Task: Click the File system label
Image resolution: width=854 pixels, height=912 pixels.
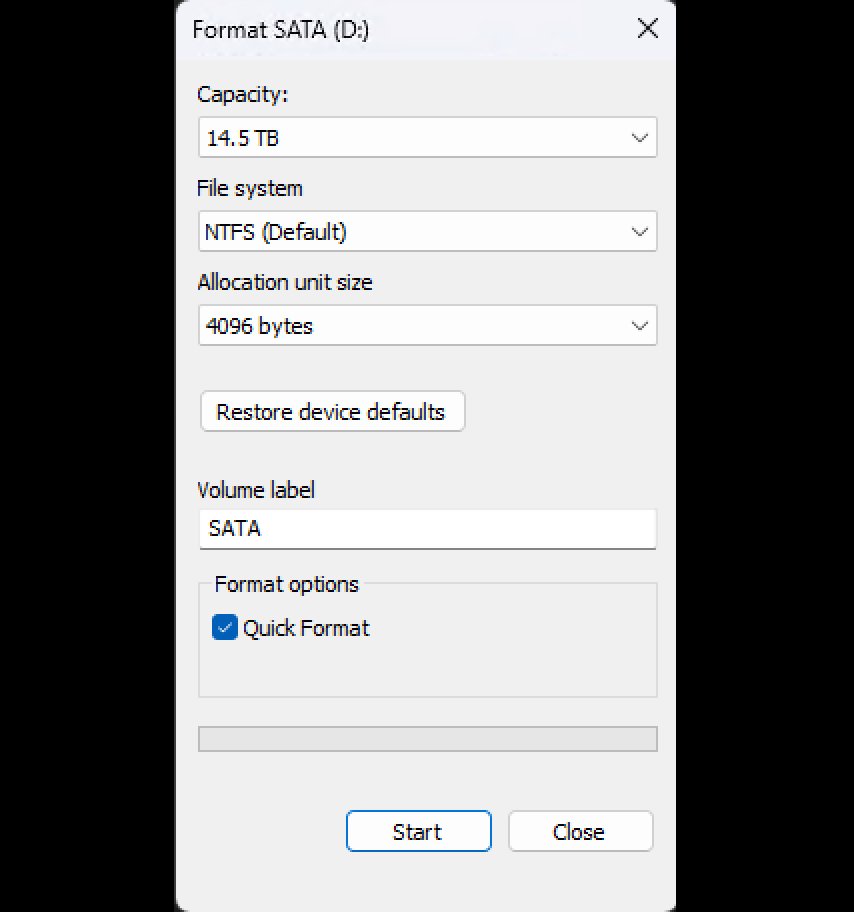Action: pyautogui.click(x=250, y=188)
